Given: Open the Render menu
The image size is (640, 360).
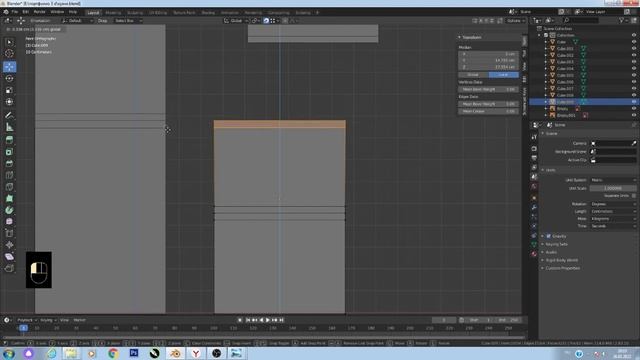Looking at the screenshot, I should (x=40, y=12).
